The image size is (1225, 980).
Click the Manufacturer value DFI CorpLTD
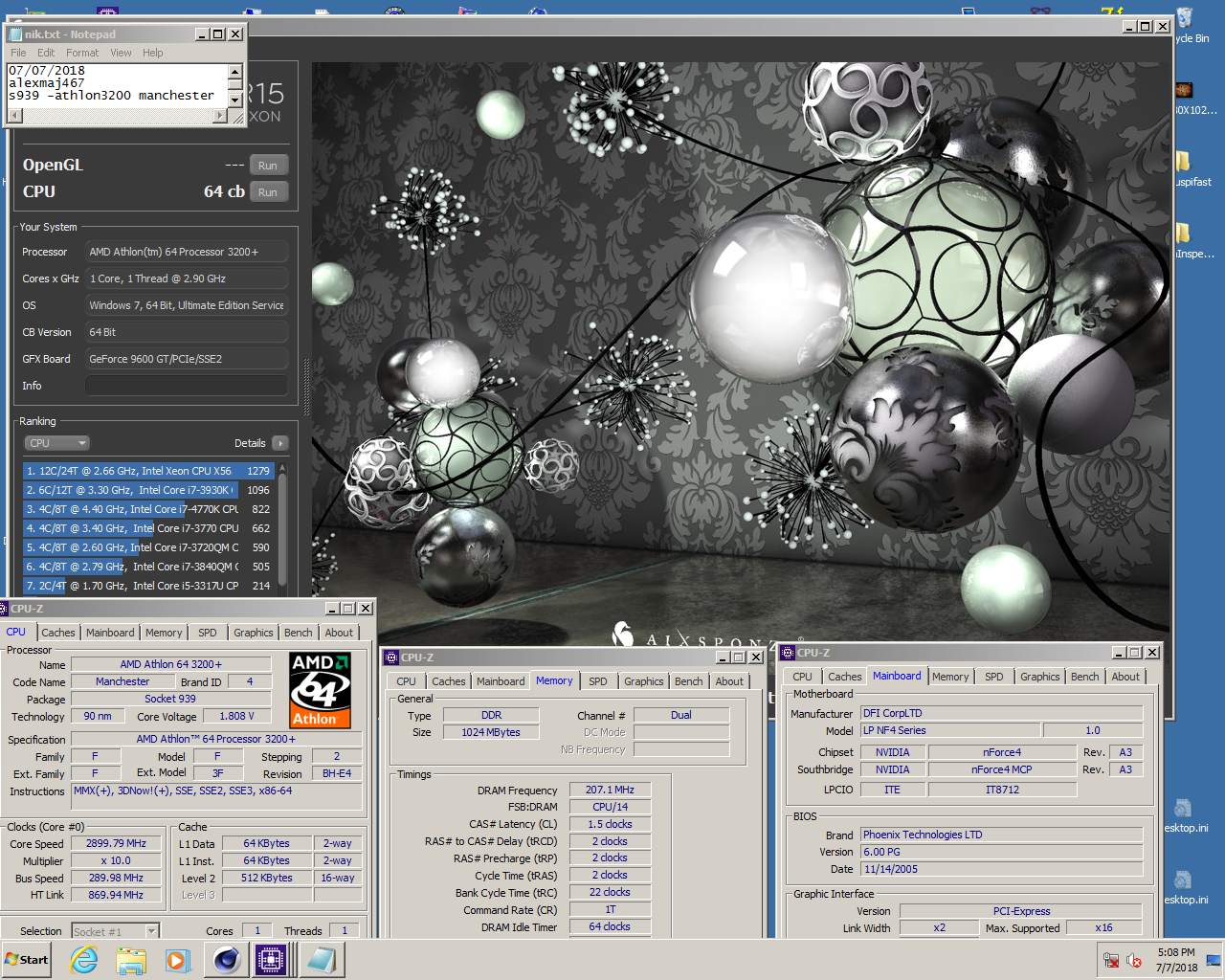pyautogui.click(x=1001, y=713)
